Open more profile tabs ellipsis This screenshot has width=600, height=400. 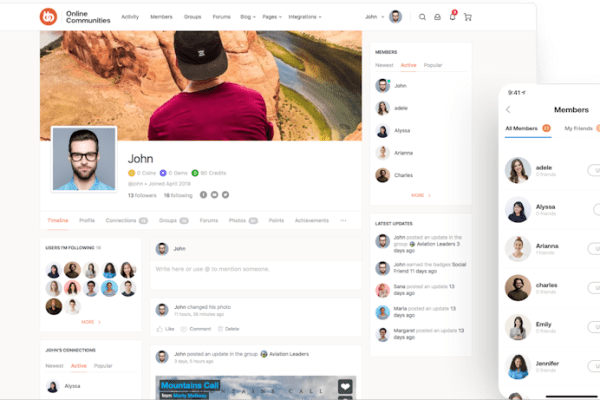[x=343, y=220]
